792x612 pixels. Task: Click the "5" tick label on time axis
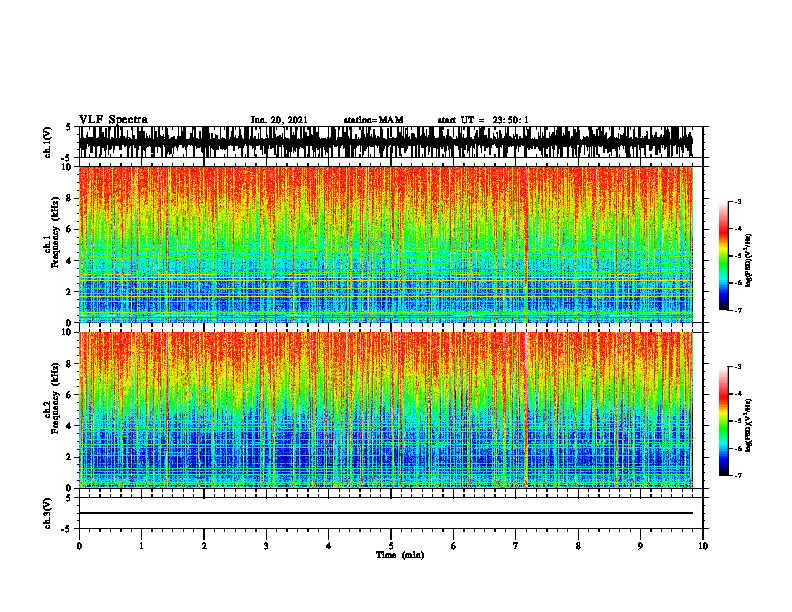[x=391, y=546]
